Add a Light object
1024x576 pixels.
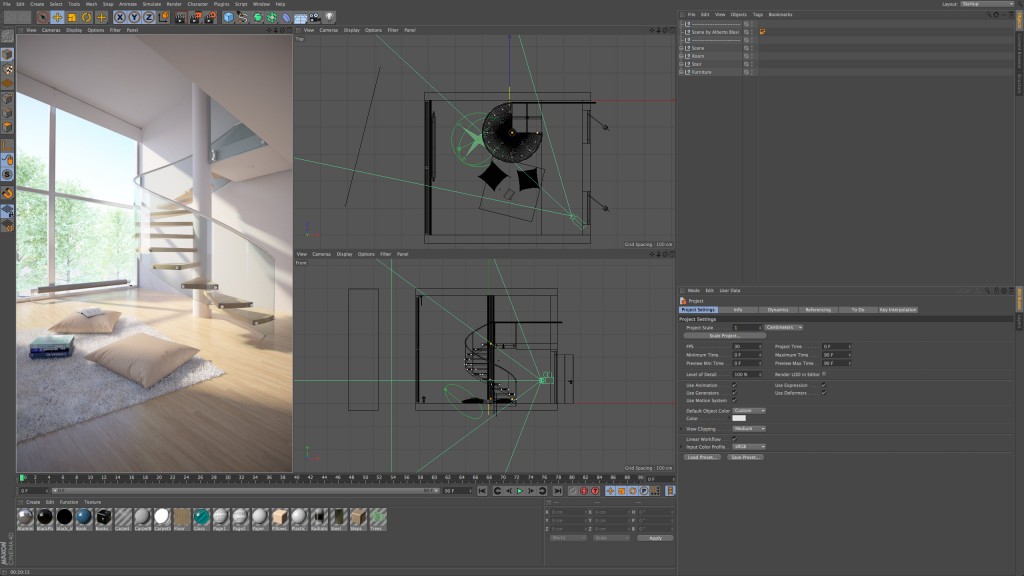pyautogui.click(x=329, y=18)
